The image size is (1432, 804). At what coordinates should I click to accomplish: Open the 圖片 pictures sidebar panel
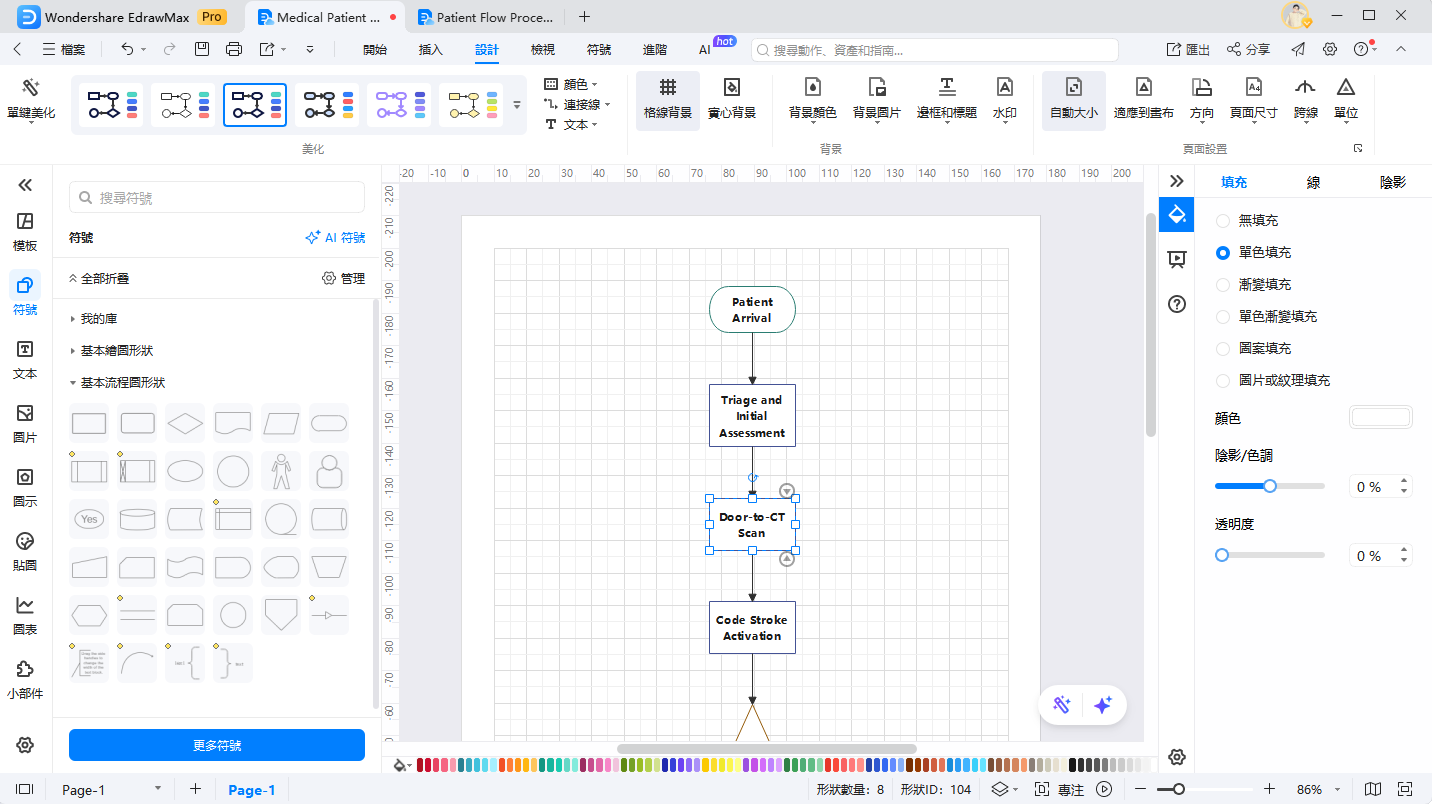[x=25, y=424]
